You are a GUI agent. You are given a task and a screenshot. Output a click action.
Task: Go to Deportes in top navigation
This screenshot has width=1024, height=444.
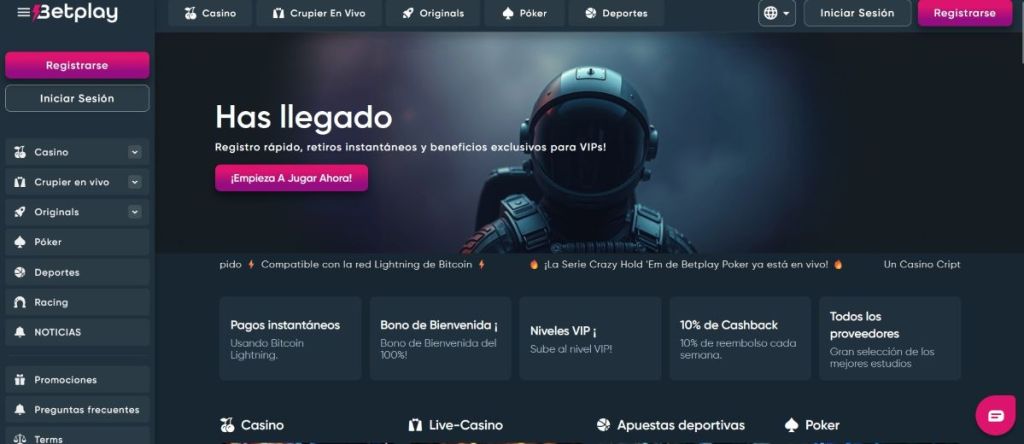(x=616, y=13)
